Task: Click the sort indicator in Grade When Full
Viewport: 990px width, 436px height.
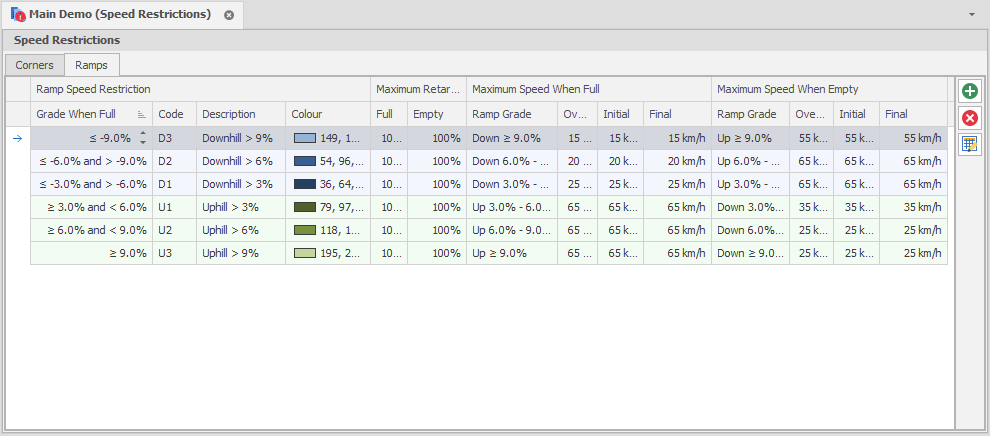Action: pos(142,115)
